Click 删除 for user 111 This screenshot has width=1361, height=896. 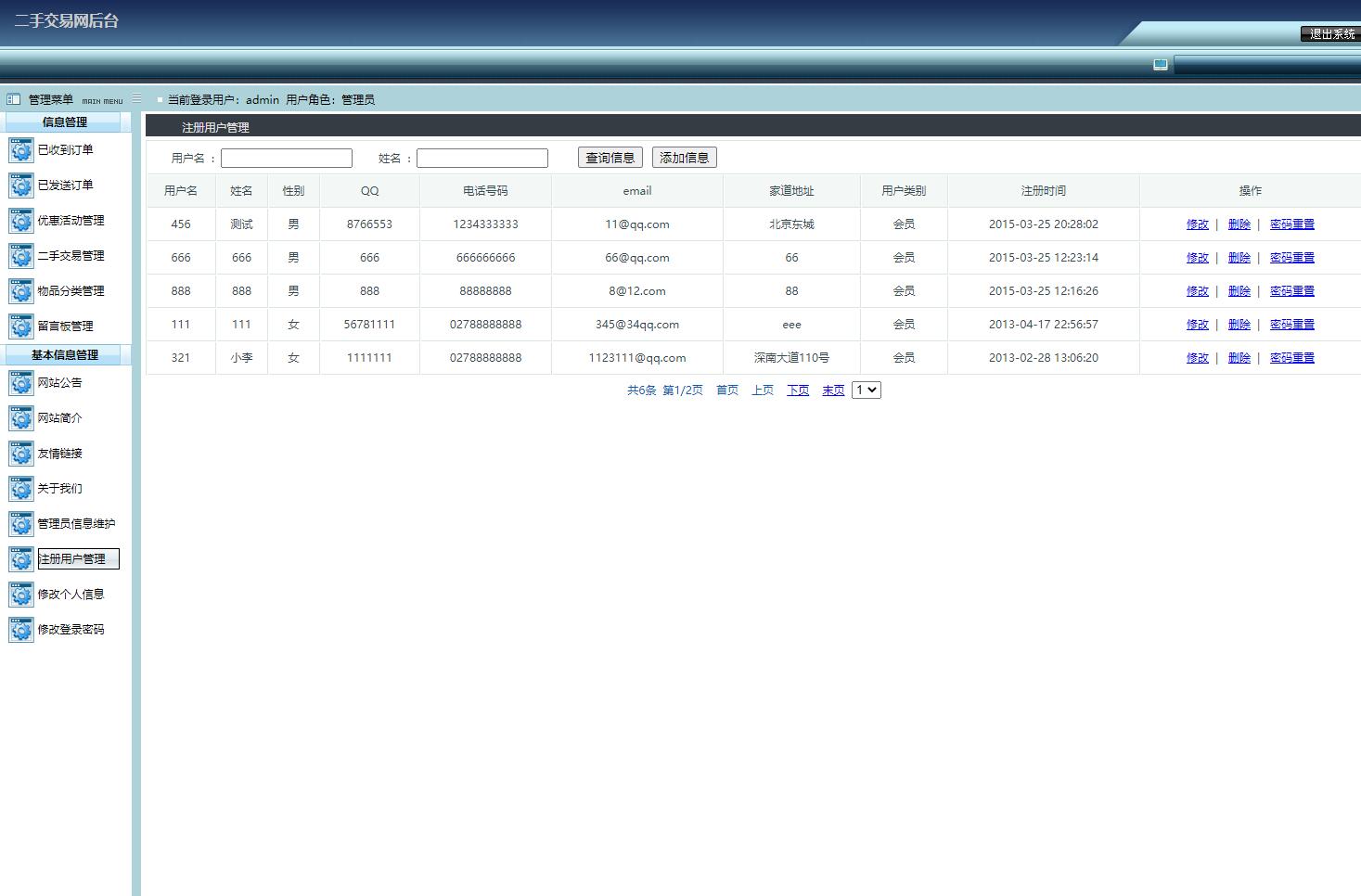(1239, 325)
